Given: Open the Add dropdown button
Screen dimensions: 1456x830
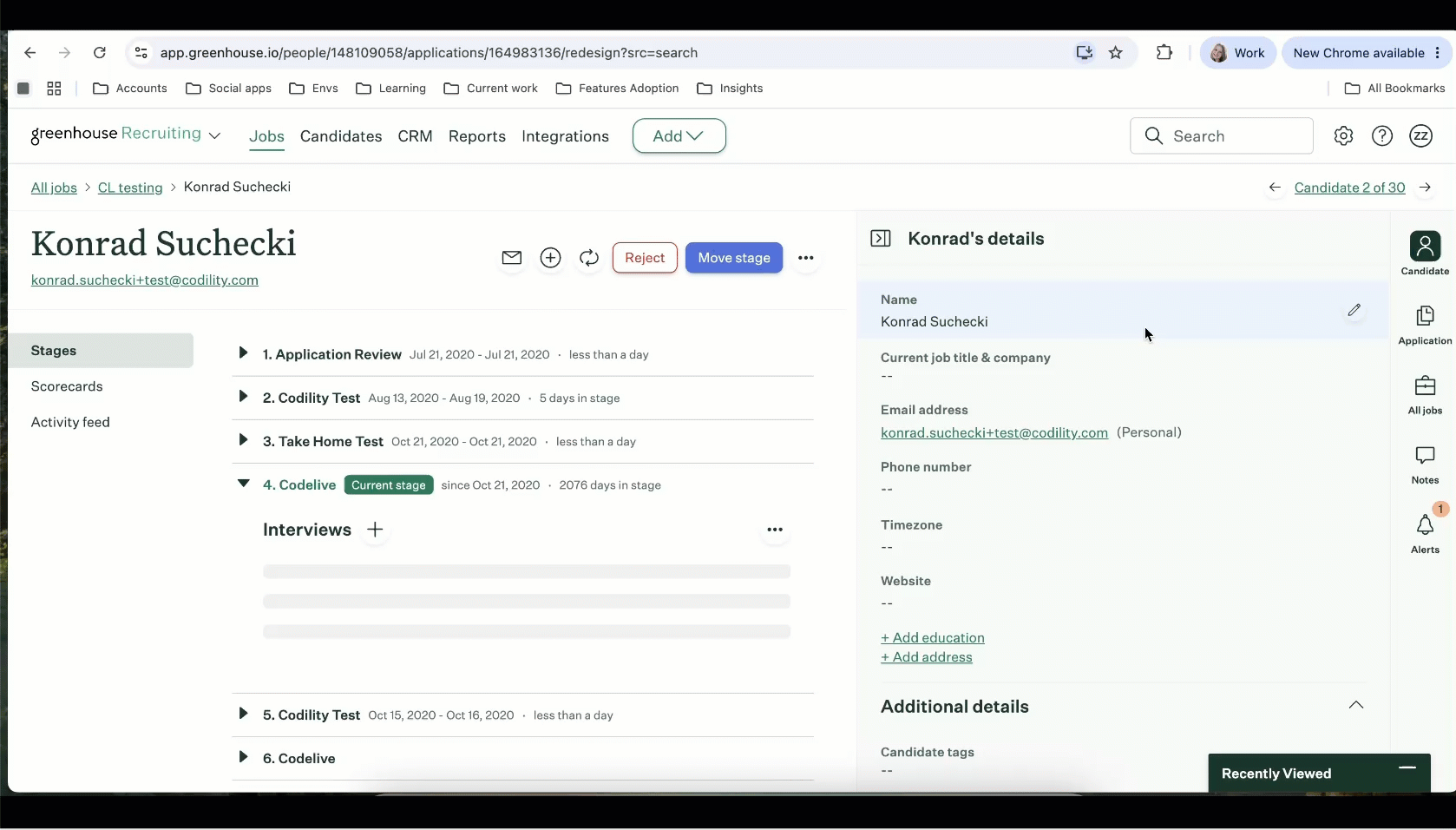Looking at the screenshot, I should [679, 136].
